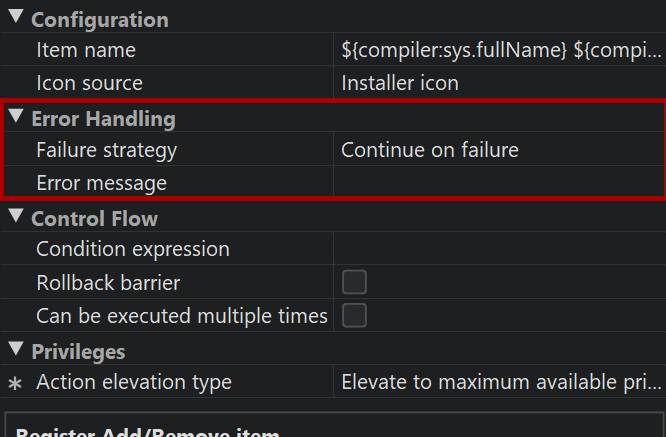Open the Icon source value dropdown
Screen dimensions: 666x437
pyautogui.click(x=500, y=83)
